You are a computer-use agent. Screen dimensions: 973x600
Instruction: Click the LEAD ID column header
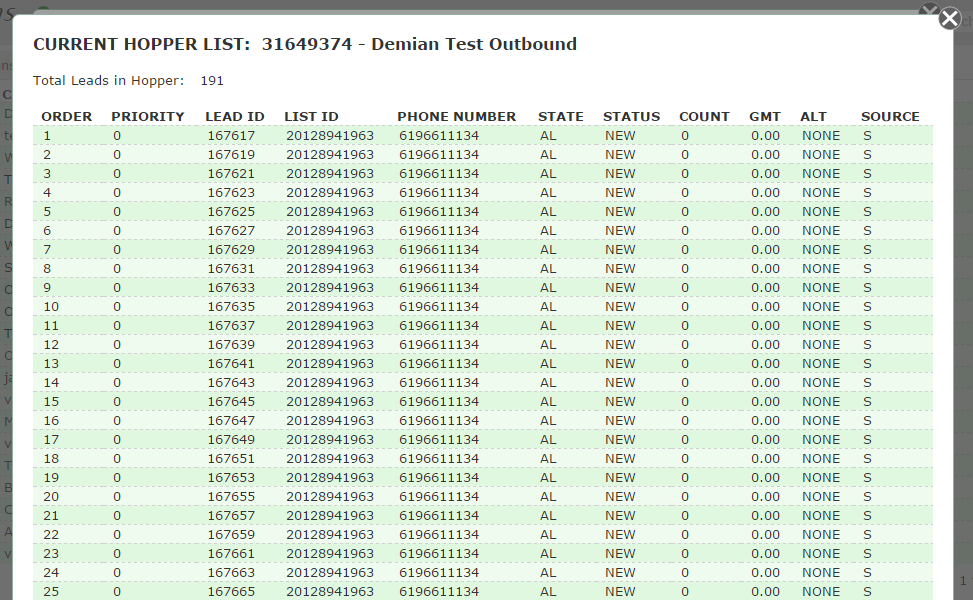coord(235,117)
